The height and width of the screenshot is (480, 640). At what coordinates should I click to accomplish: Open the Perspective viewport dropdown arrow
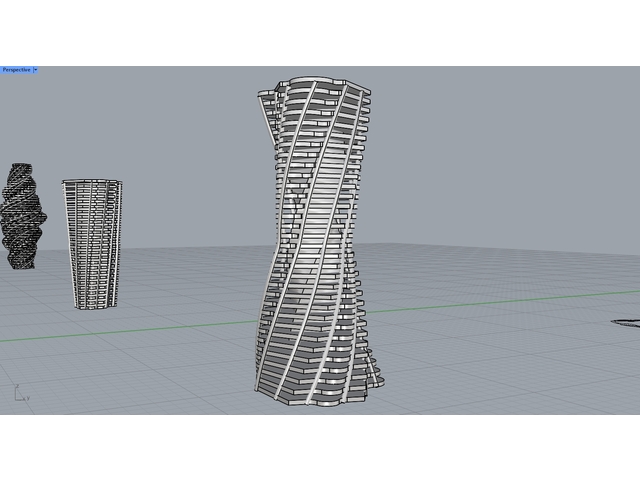(36, 70)
